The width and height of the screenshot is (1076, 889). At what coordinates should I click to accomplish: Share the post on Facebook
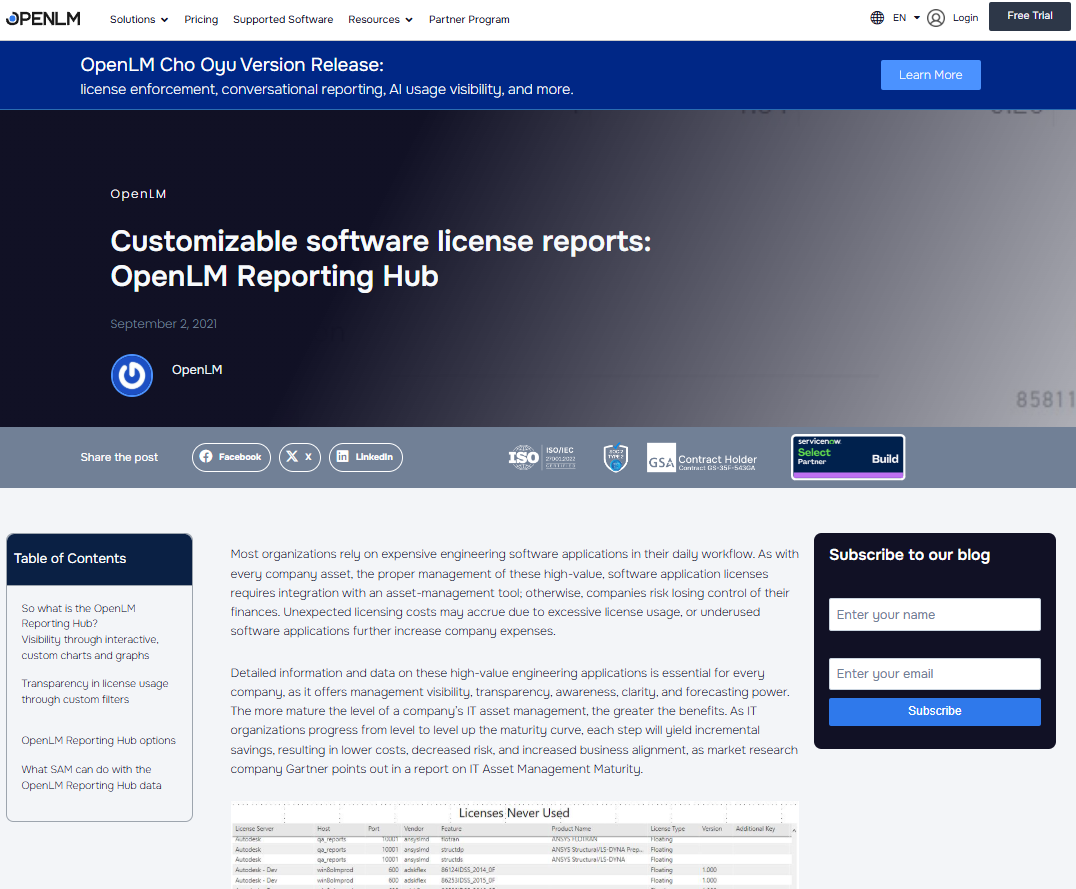point(231,457)
